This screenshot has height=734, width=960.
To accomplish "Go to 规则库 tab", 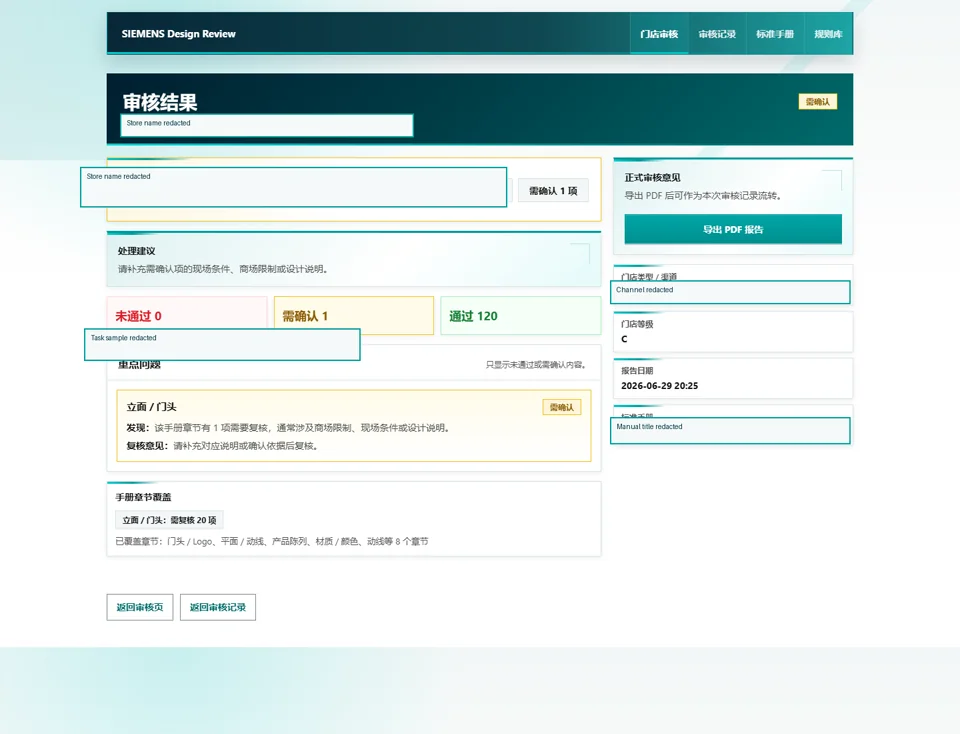I will pos(828,34).
